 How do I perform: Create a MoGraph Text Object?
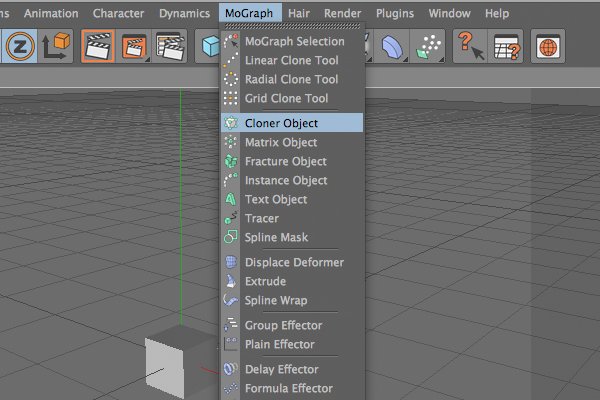point(292,199)
